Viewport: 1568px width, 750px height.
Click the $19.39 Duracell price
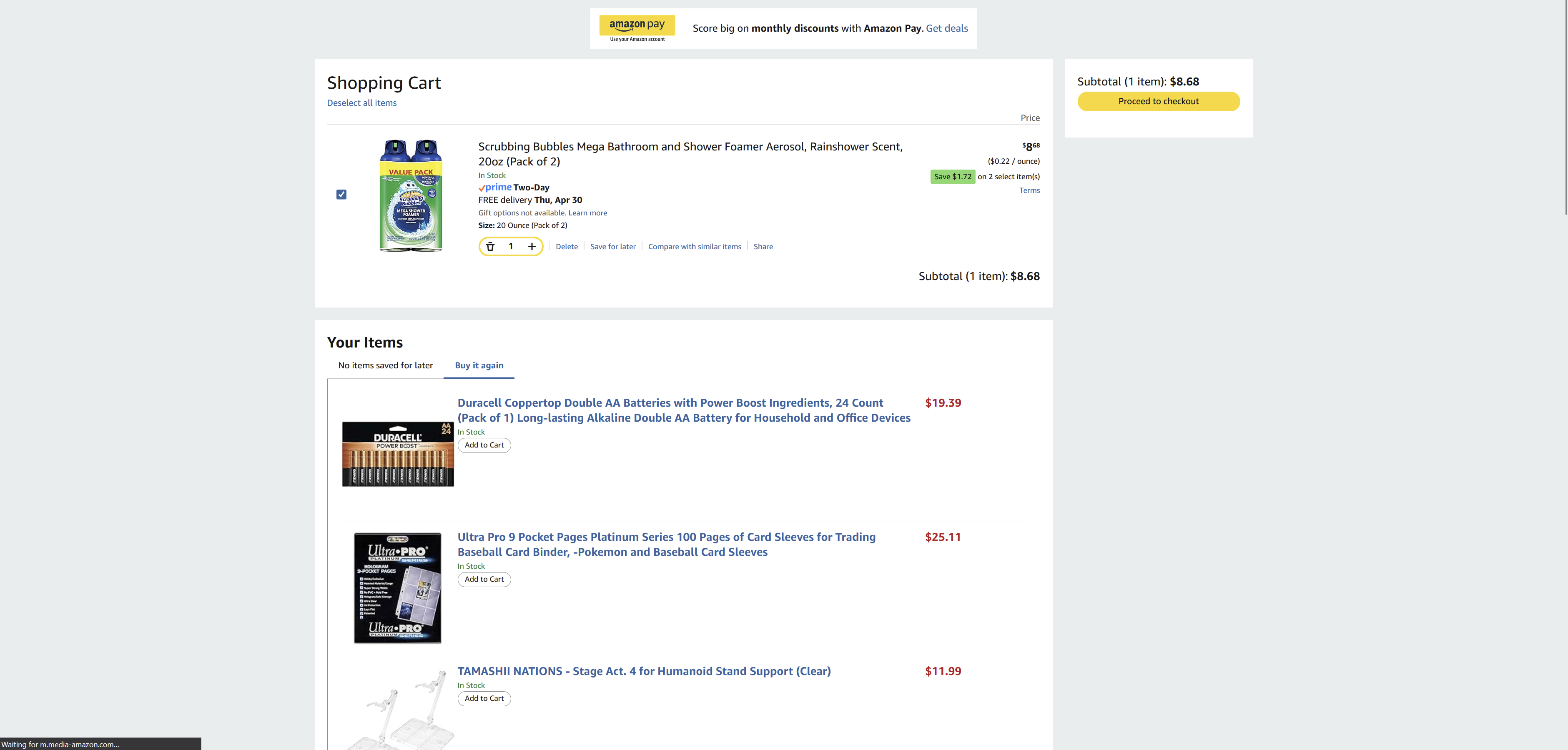943,402
